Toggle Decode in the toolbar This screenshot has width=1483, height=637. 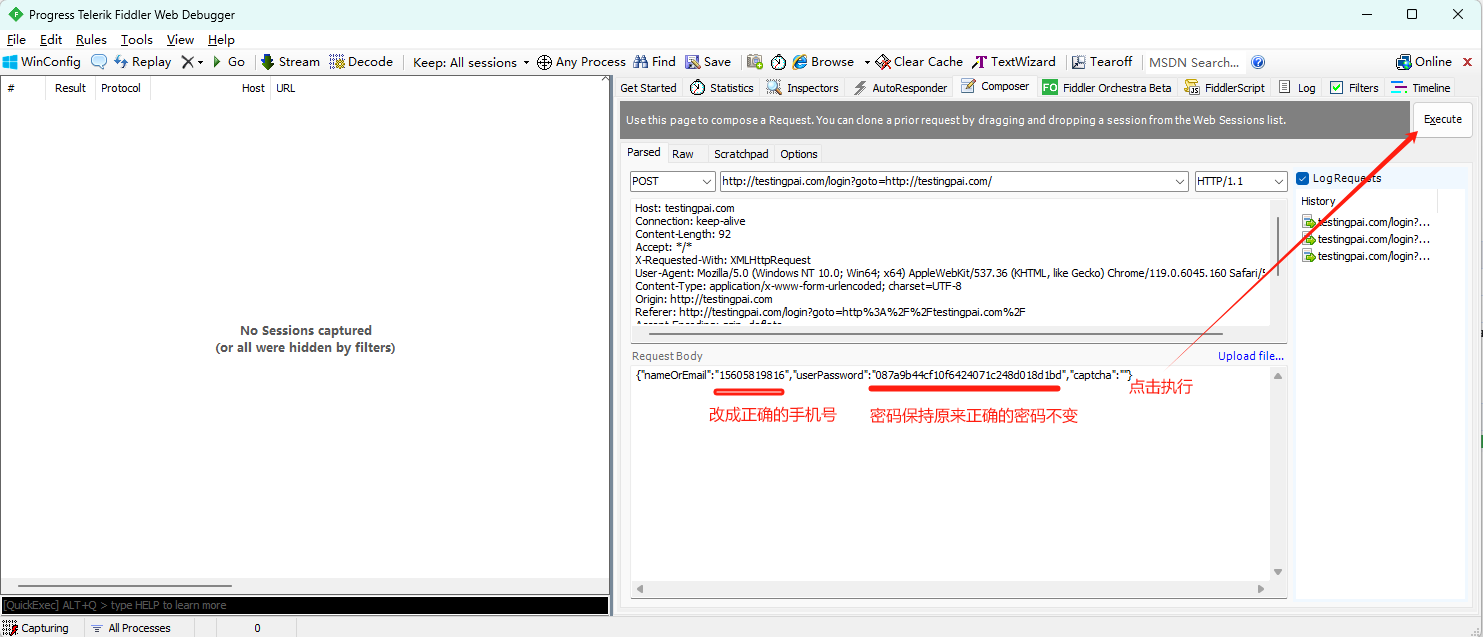pyautogui.click(x=361, y=62)
